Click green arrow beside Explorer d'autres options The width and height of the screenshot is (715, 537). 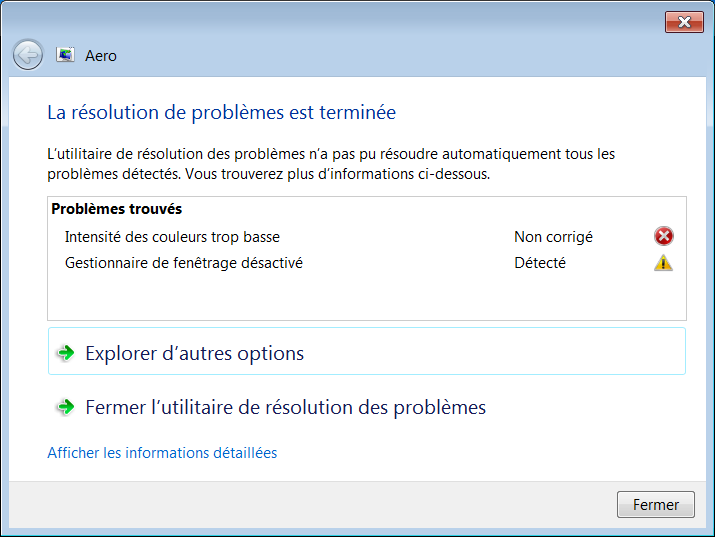click(66, 353)
